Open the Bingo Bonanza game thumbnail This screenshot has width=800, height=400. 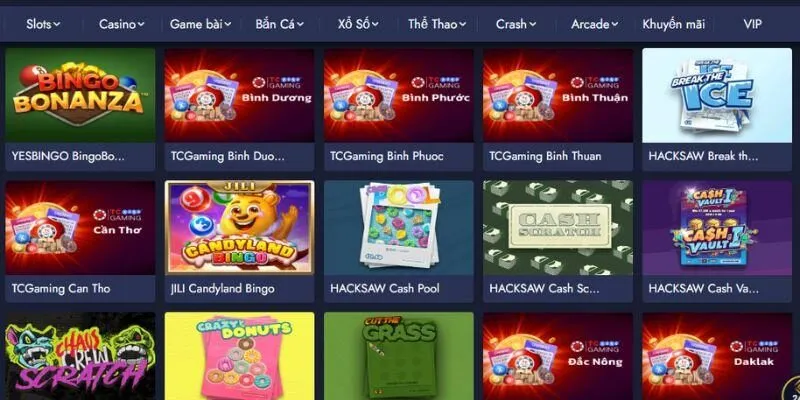80,95
